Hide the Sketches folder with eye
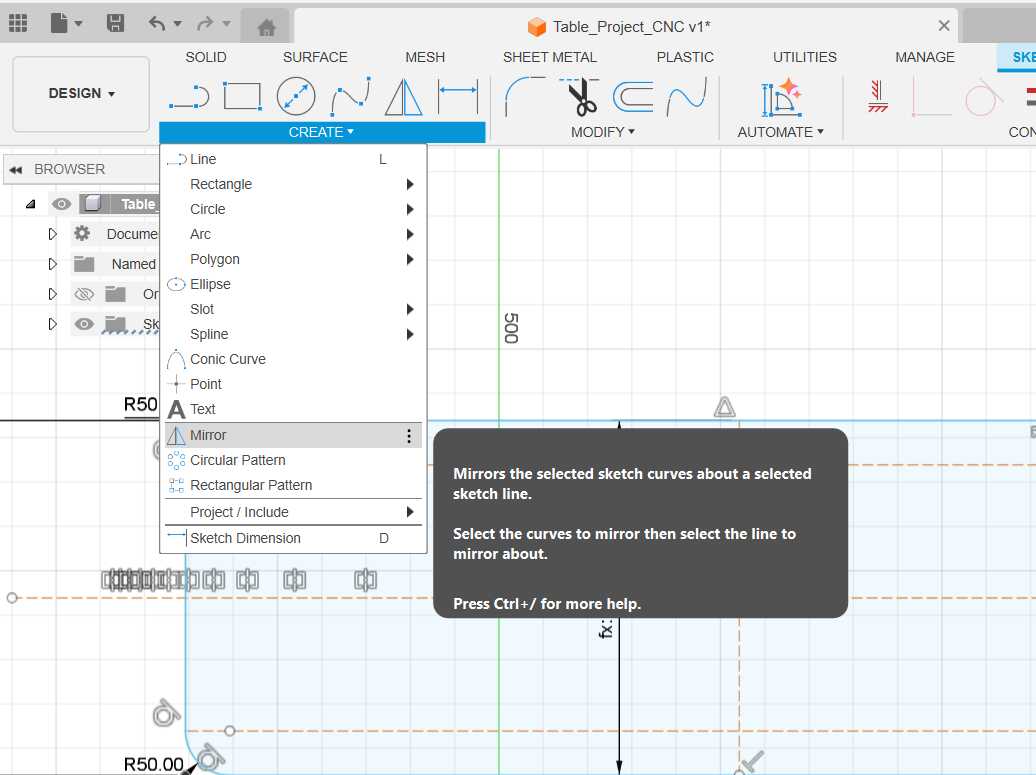The image size is (1036, 775). coord(84,324)
